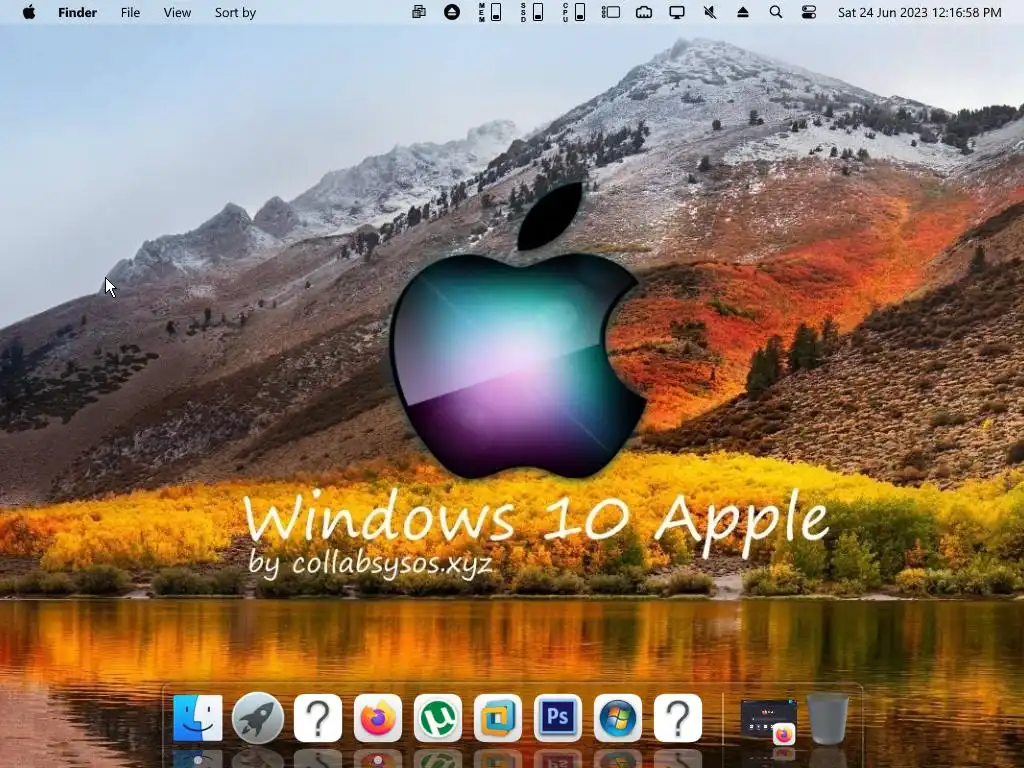Open the Trash bin in the dock
Screen dimensions: 1024x768
pos(828,719)
